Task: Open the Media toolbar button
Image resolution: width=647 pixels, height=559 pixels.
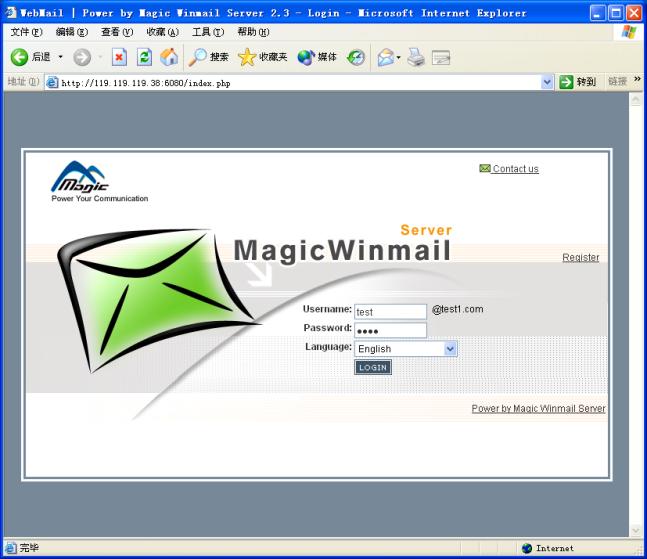Action: tap(306, 57)
